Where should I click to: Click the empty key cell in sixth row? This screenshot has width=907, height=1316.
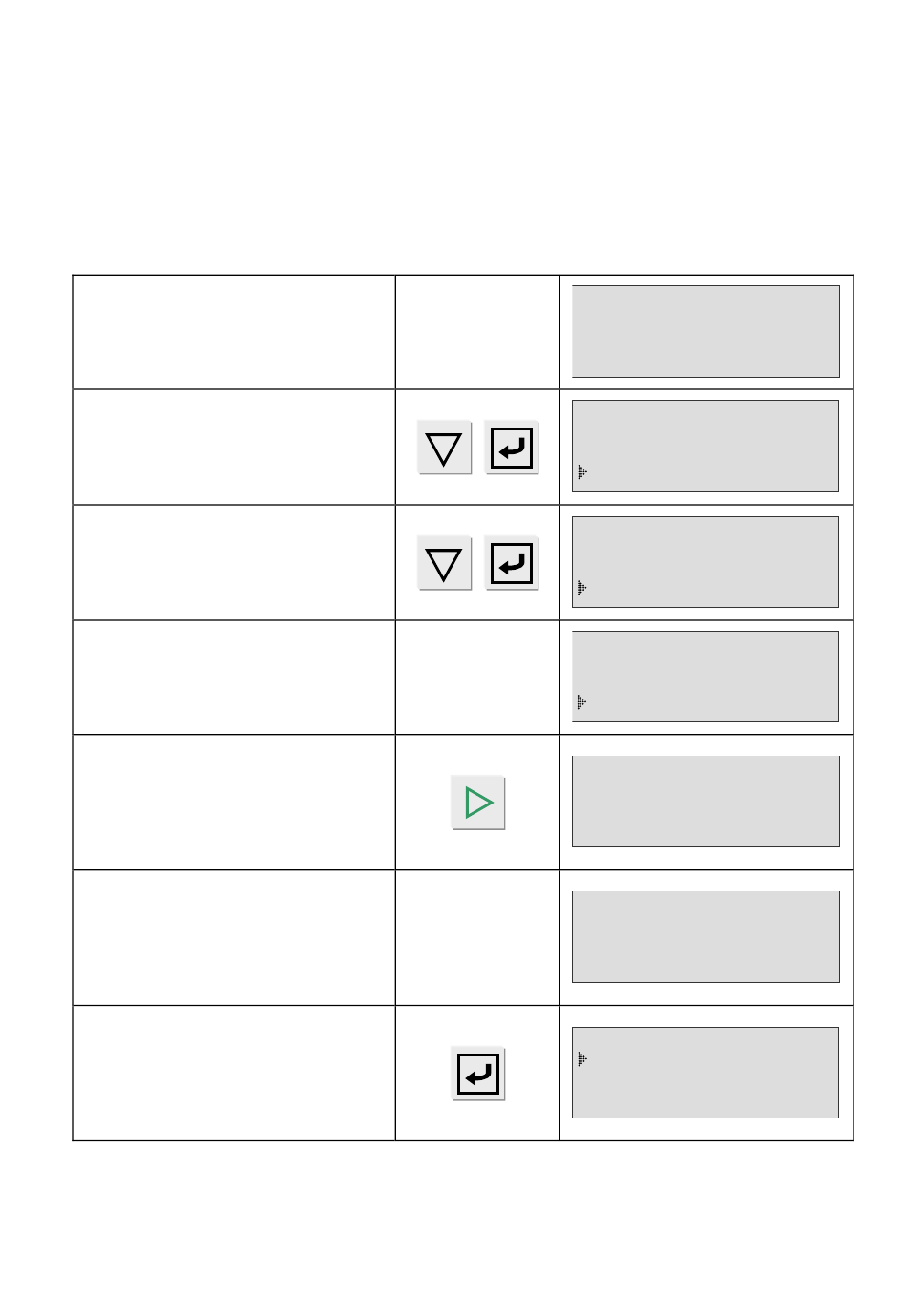pyautogui.click(x=477, y=937)
